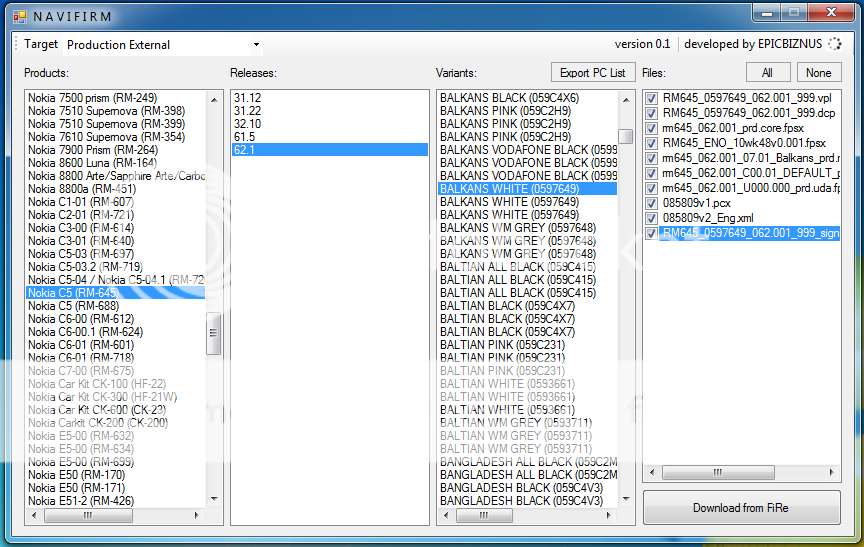Uncheck RM645_0597649_062.001_999.dcp checkbox
Viewport: 864px width, 547px height.
pyautogui.click(x=651, y=113)
